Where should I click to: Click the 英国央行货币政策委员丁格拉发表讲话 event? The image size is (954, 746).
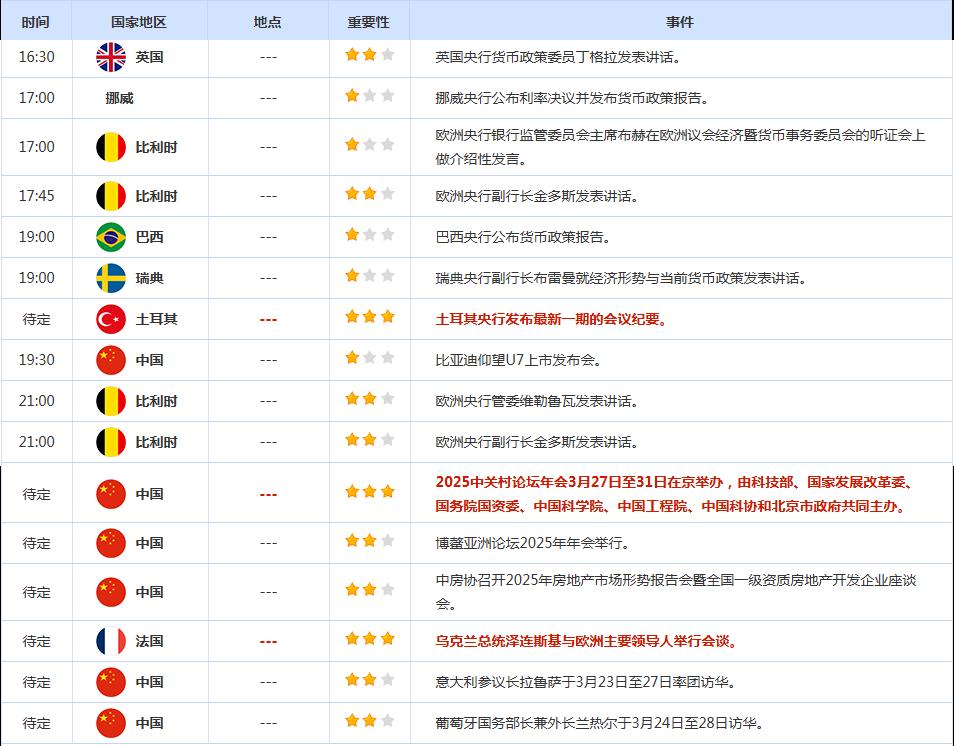click(x=558, y=57)
